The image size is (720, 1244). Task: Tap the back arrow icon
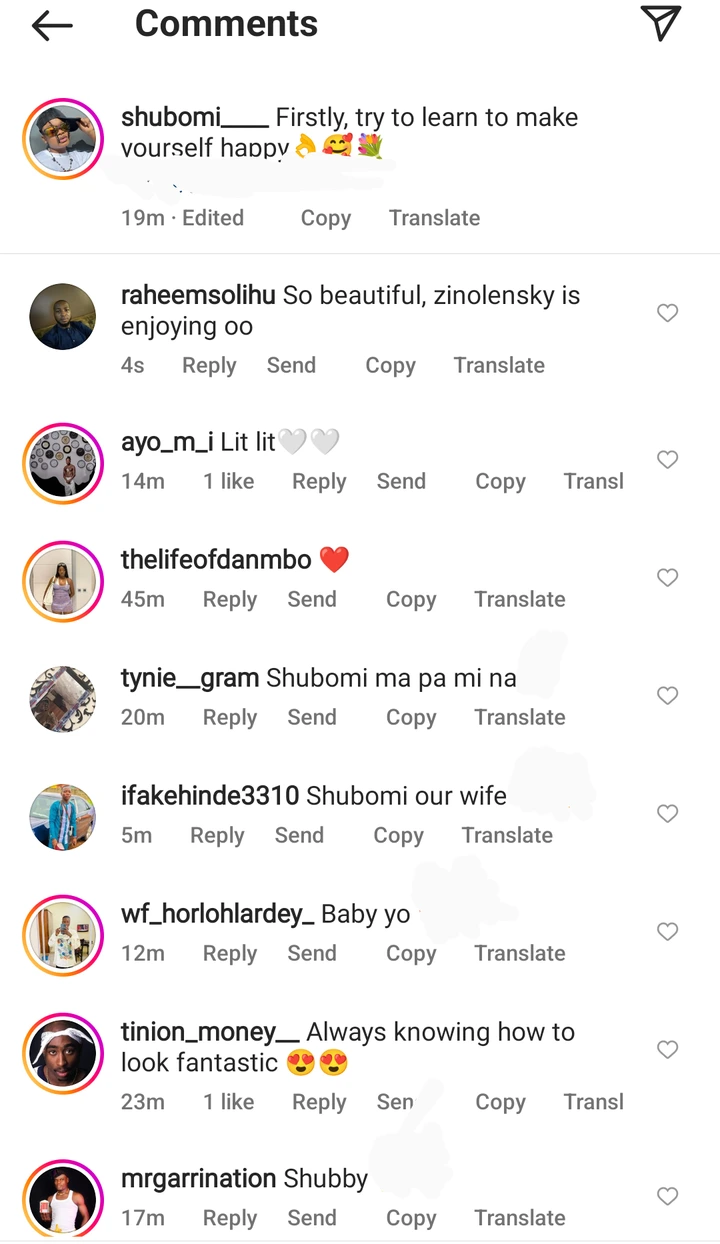pyautogui.click(x=52, y=26)
